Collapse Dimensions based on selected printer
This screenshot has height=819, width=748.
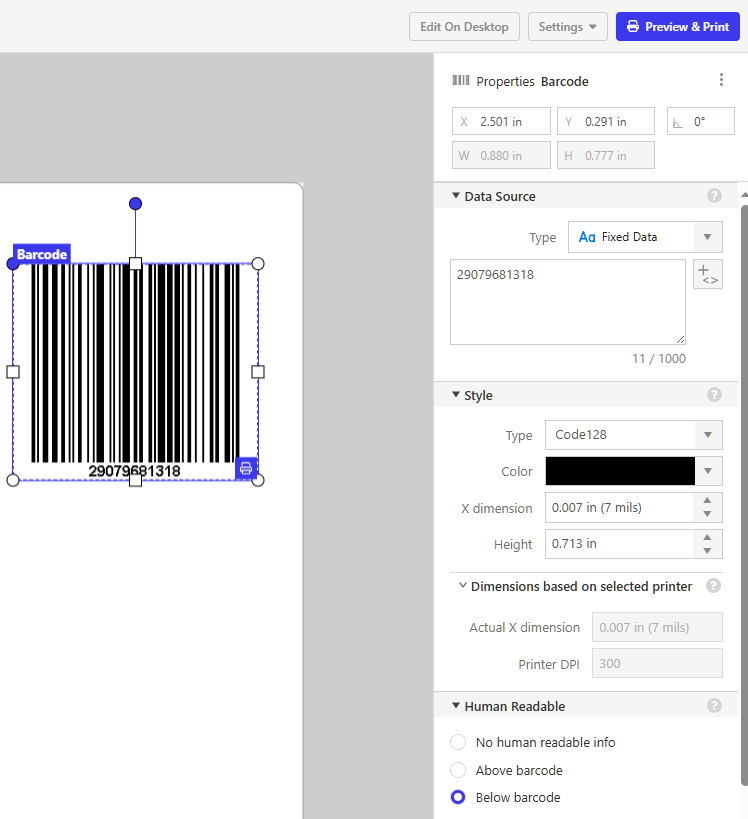[x=463, y=586]
